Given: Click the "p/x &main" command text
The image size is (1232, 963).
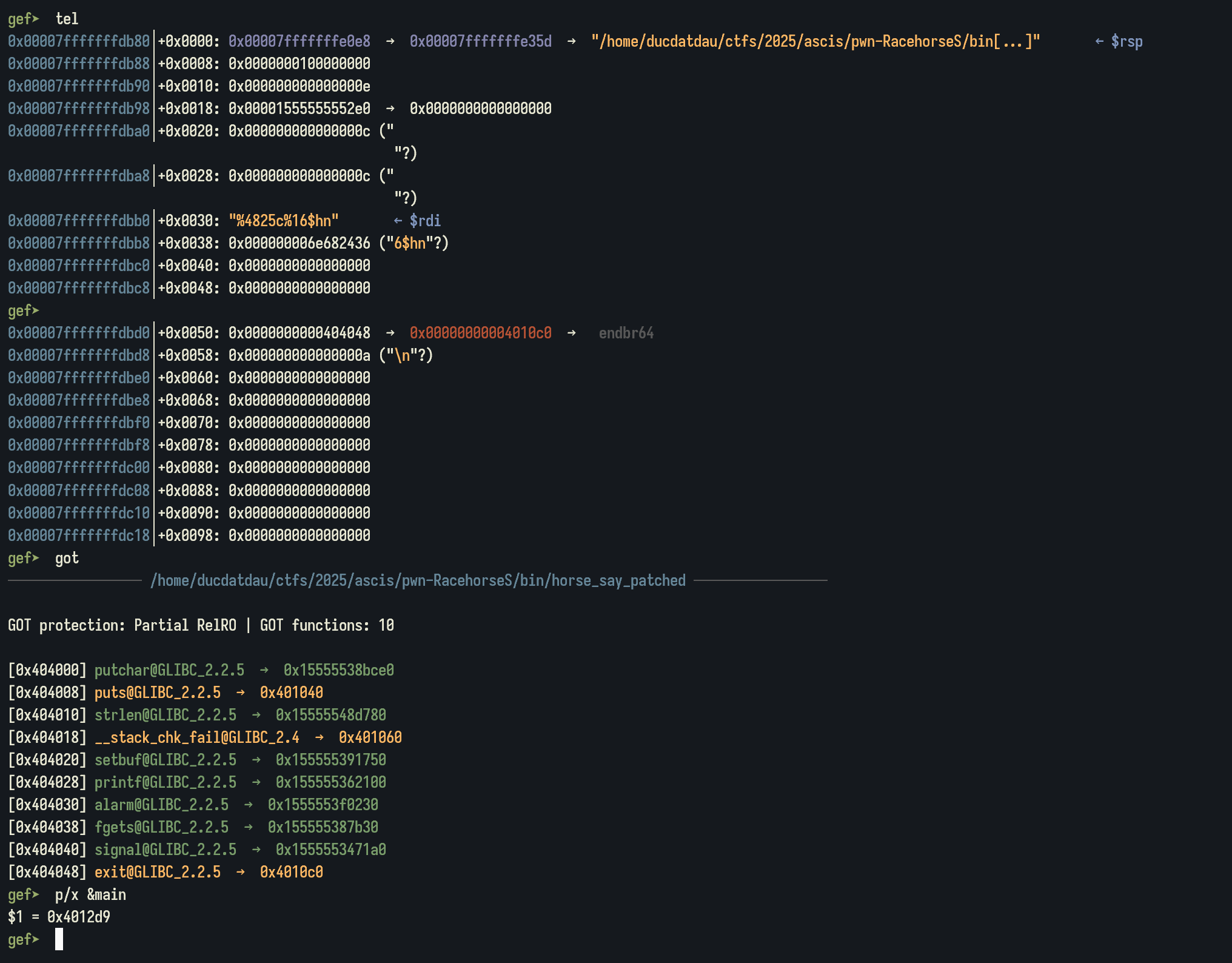Looking at the screenshot, I should click(x=90, y=894).
